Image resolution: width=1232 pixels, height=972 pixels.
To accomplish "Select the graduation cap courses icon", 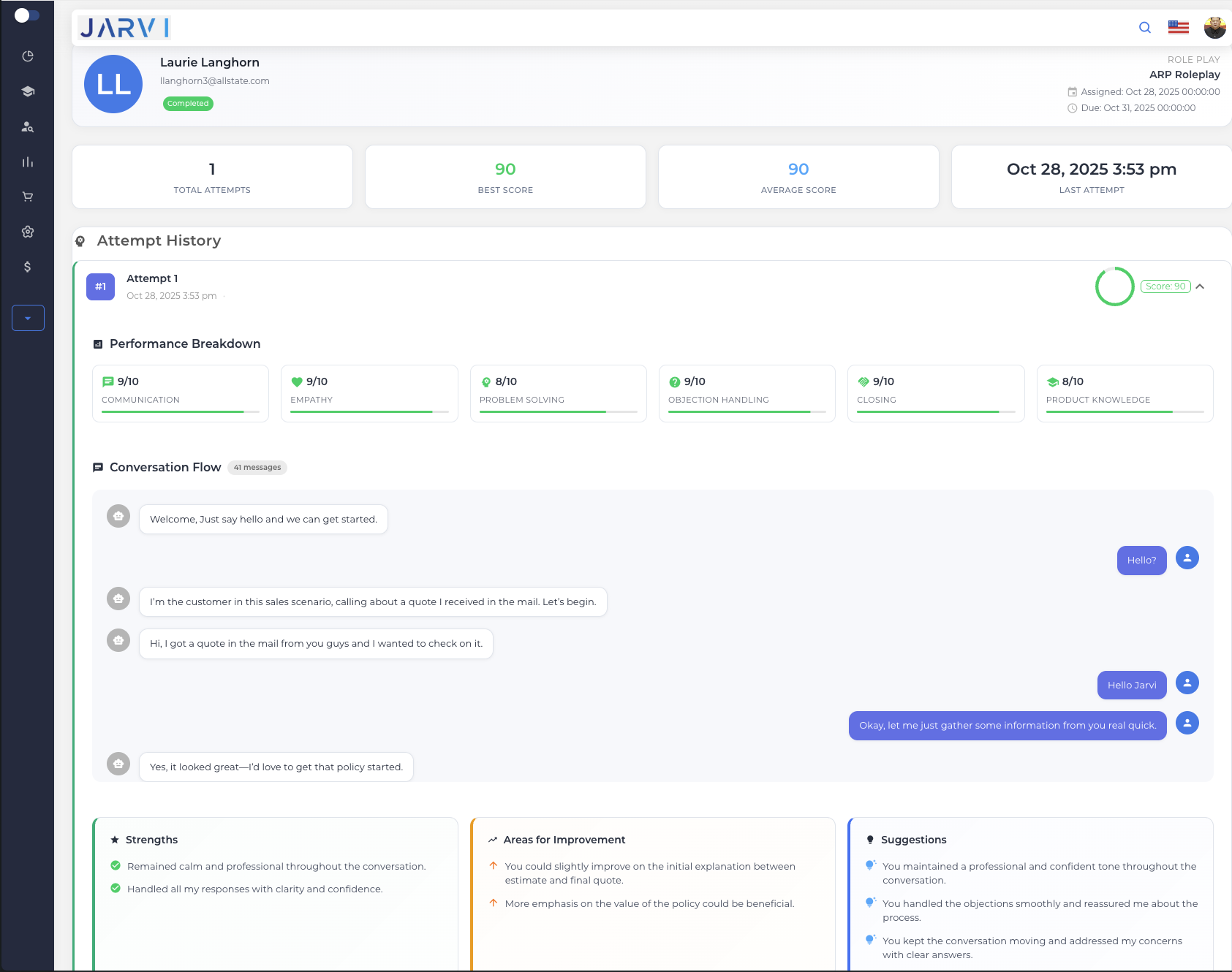I will coord(28,91).
